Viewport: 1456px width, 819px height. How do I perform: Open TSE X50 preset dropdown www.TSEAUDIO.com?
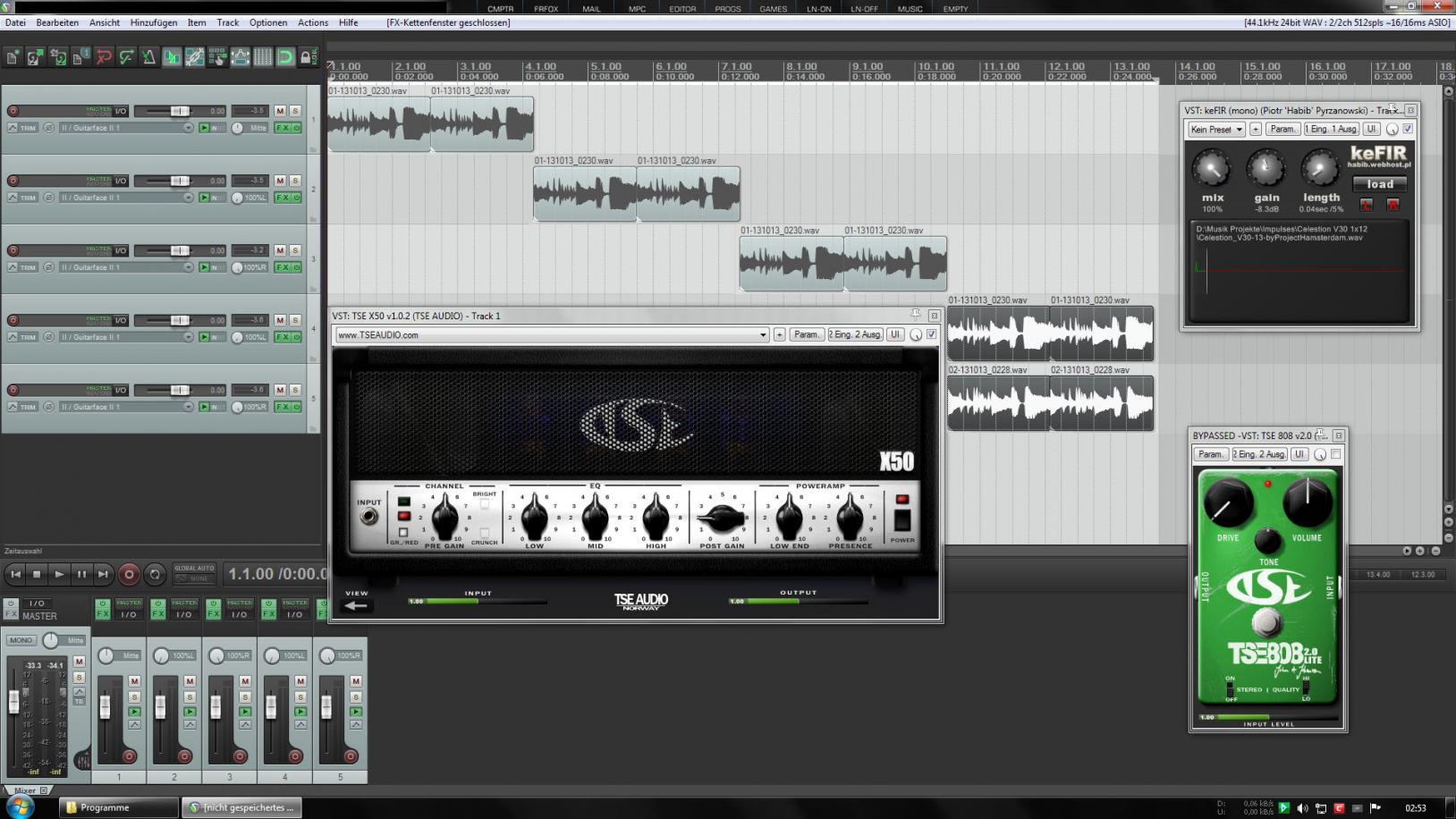click(552, 334)
